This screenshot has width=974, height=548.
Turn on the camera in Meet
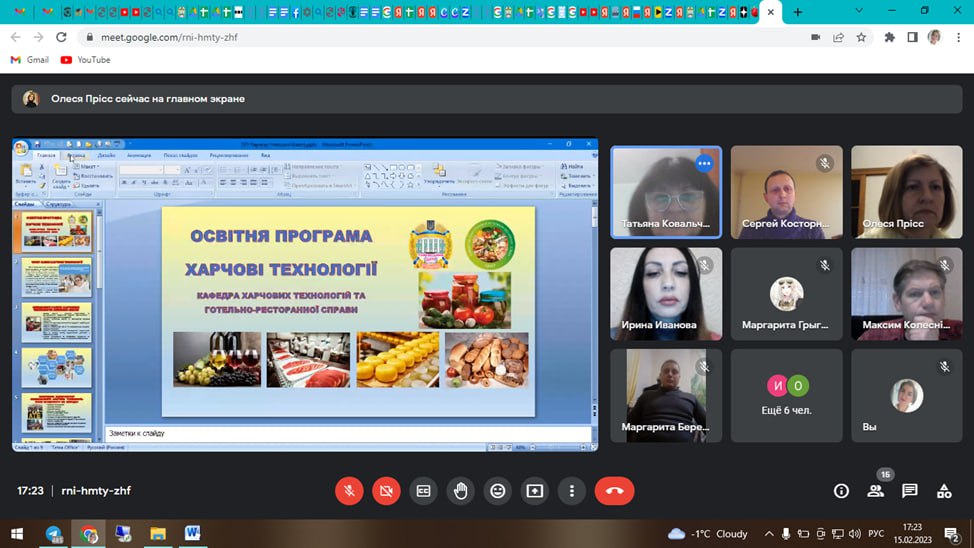point(386,491)
